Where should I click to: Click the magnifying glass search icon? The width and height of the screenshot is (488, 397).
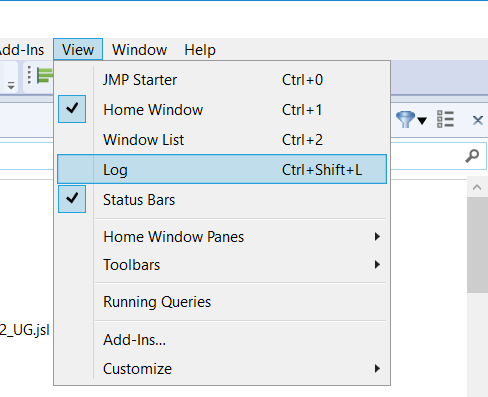(x=472, y=156)
